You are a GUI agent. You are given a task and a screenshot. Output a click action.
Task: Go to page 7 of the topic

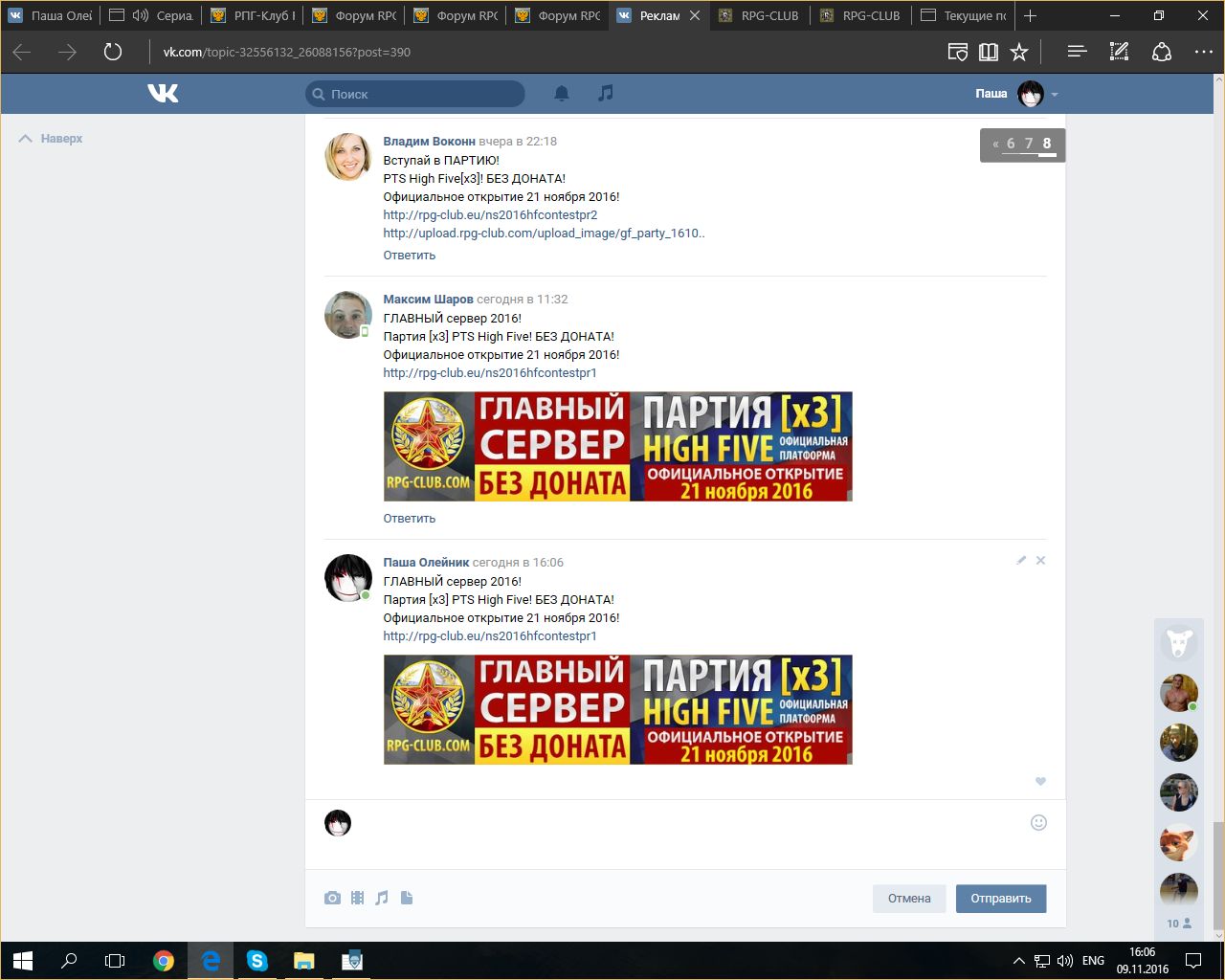[1029, 144]
